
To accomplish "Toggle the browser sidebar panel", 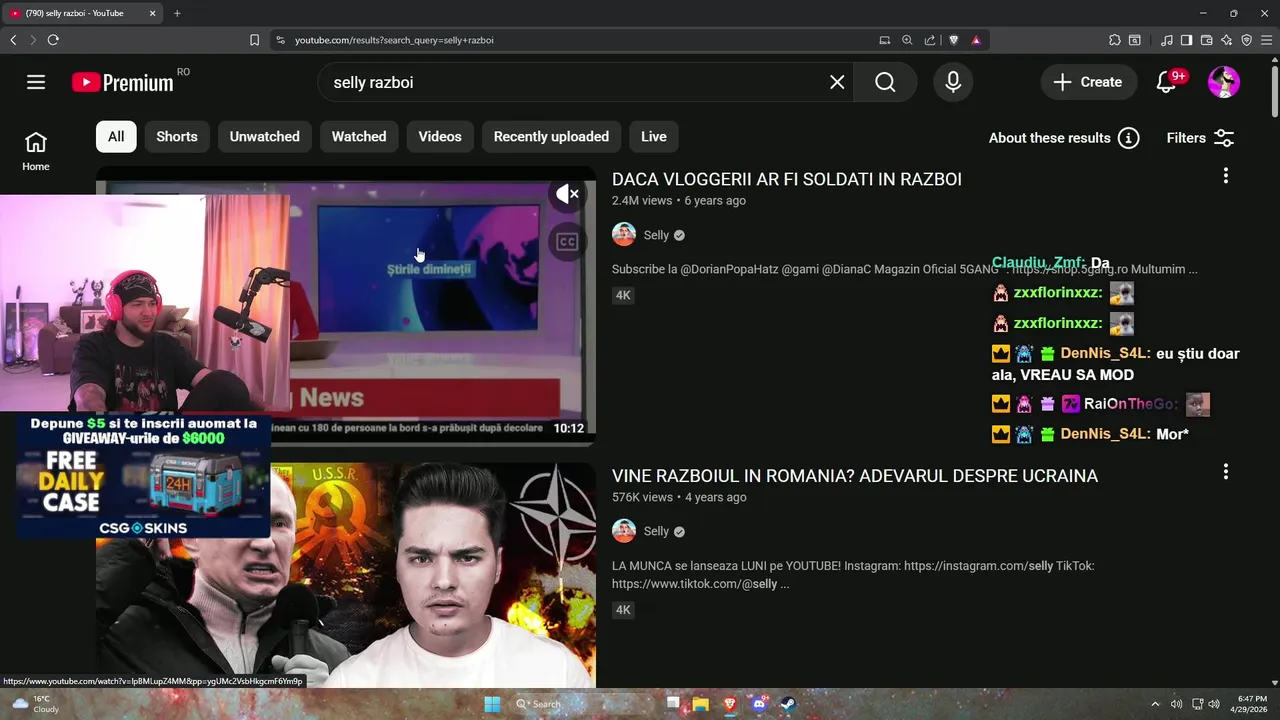I will (1186, 40).
